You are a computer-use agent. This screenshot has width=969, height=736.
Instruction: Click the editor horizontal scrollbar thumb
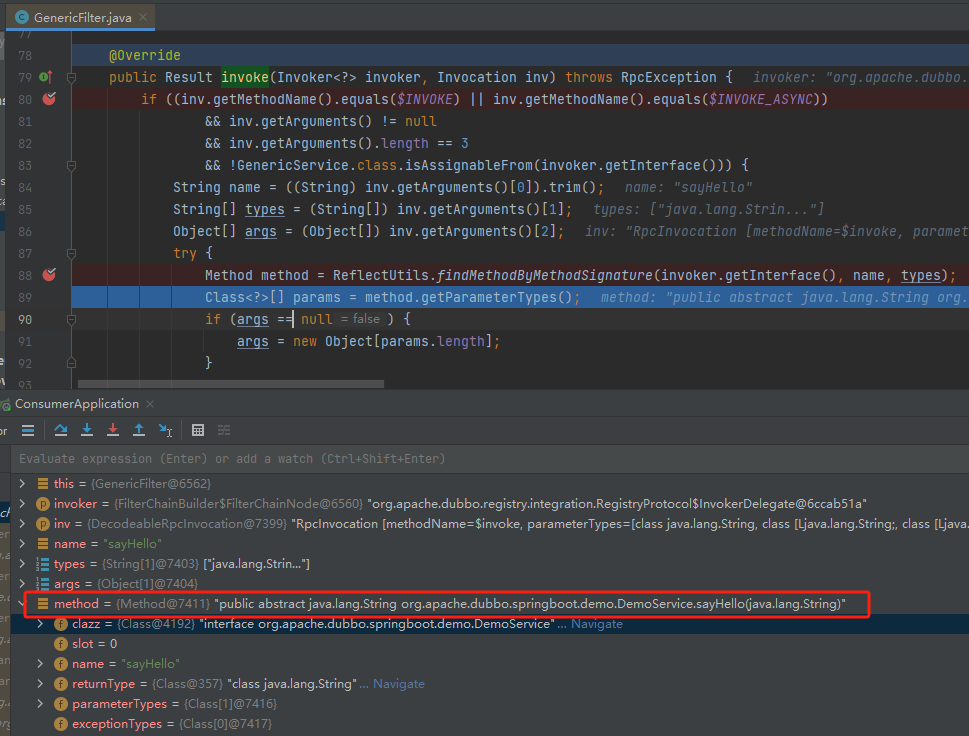pyautogui.click(x=231, y=384)
